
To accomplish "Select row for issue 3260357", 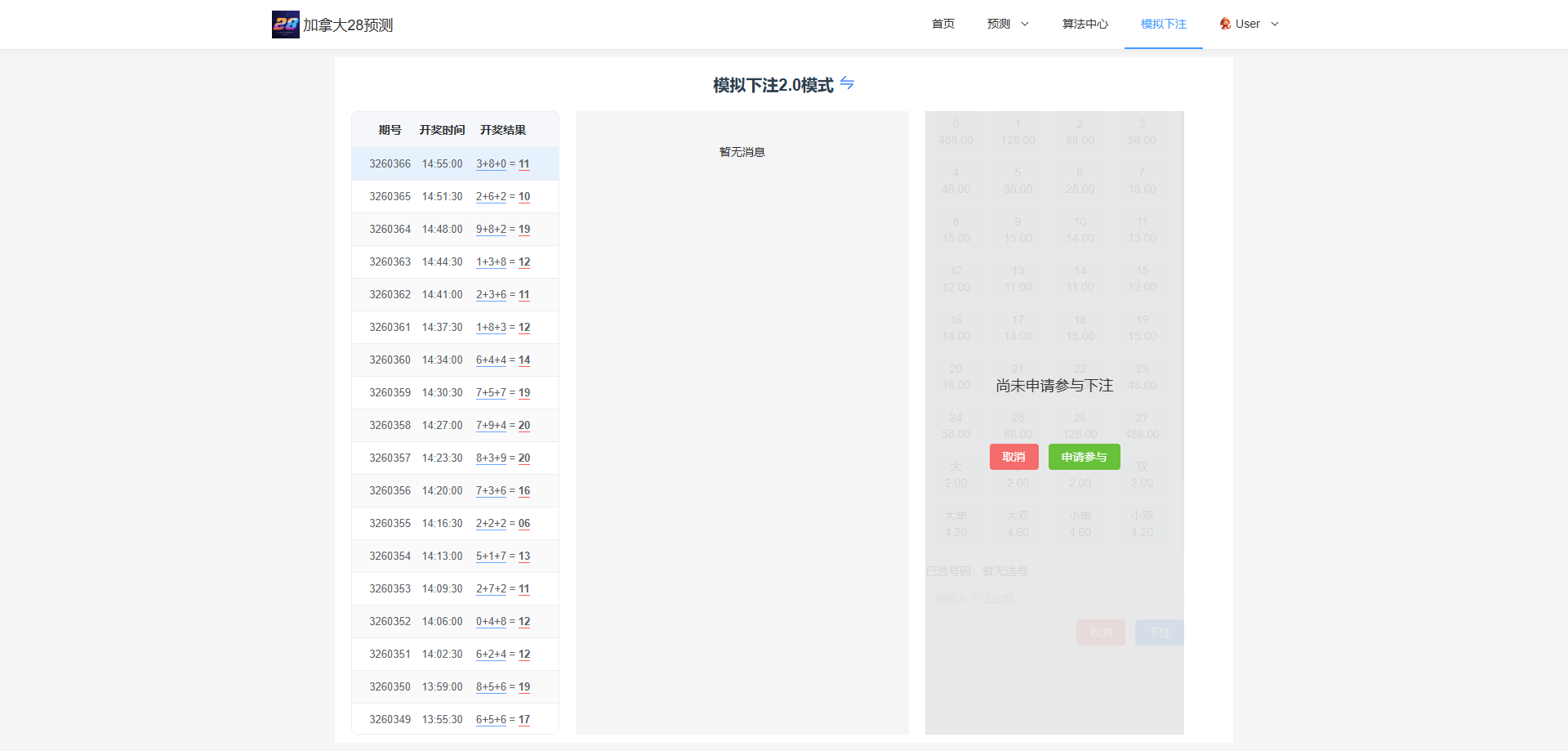I will click(x=455, y=458).
